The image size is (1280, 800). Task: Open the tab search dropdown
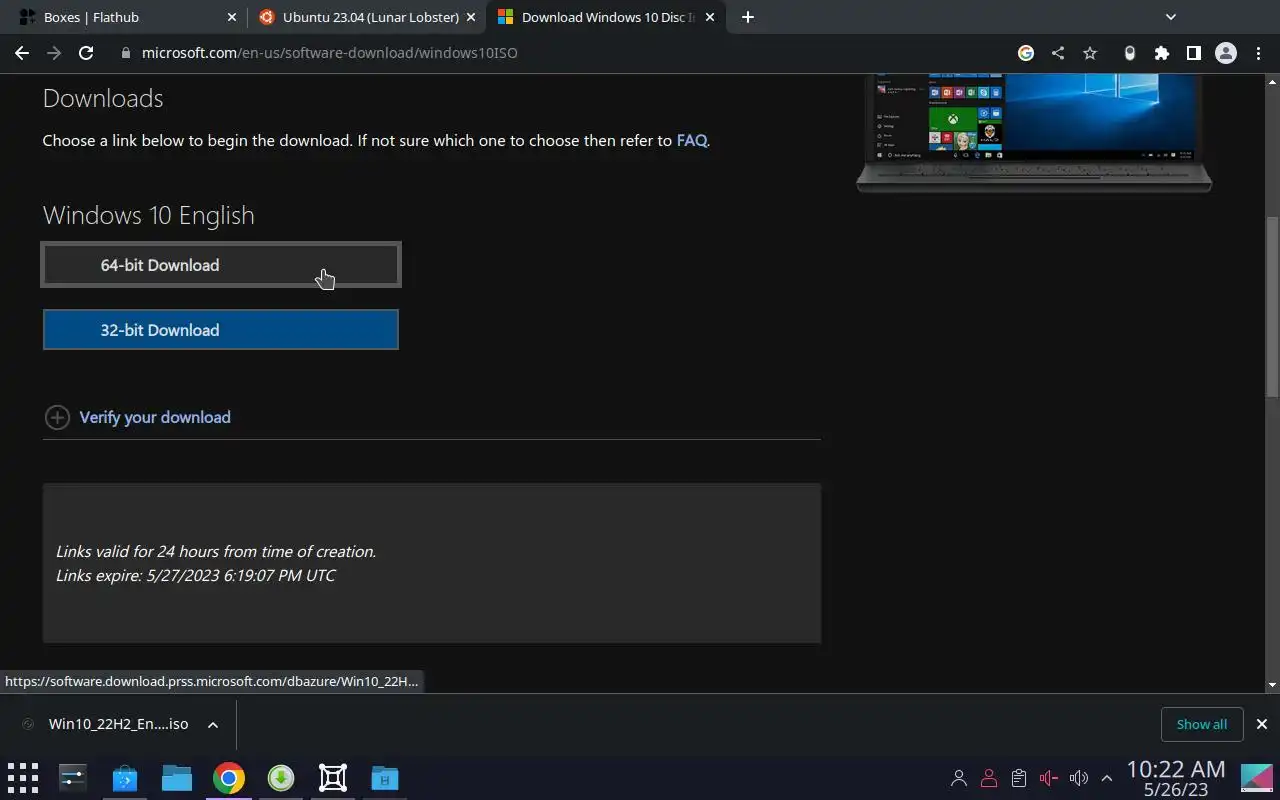pos(1171,17)
